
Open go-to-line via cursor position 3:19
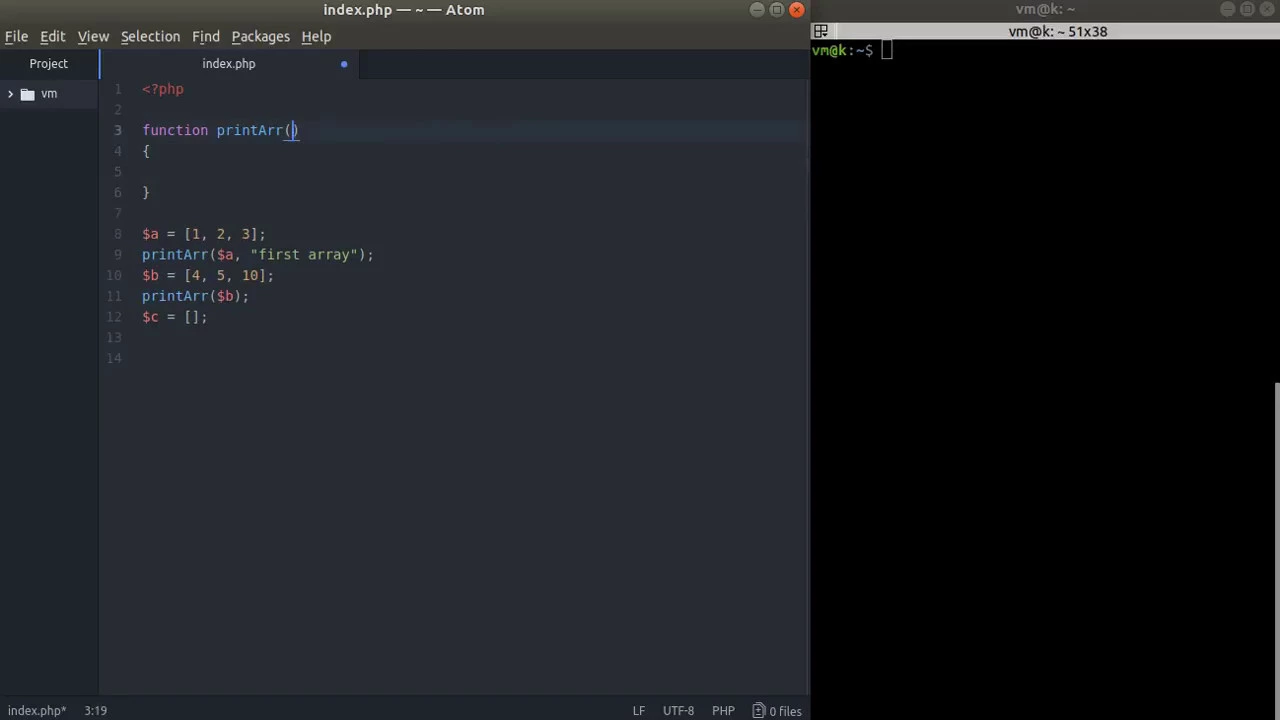(x=95, y=711)
